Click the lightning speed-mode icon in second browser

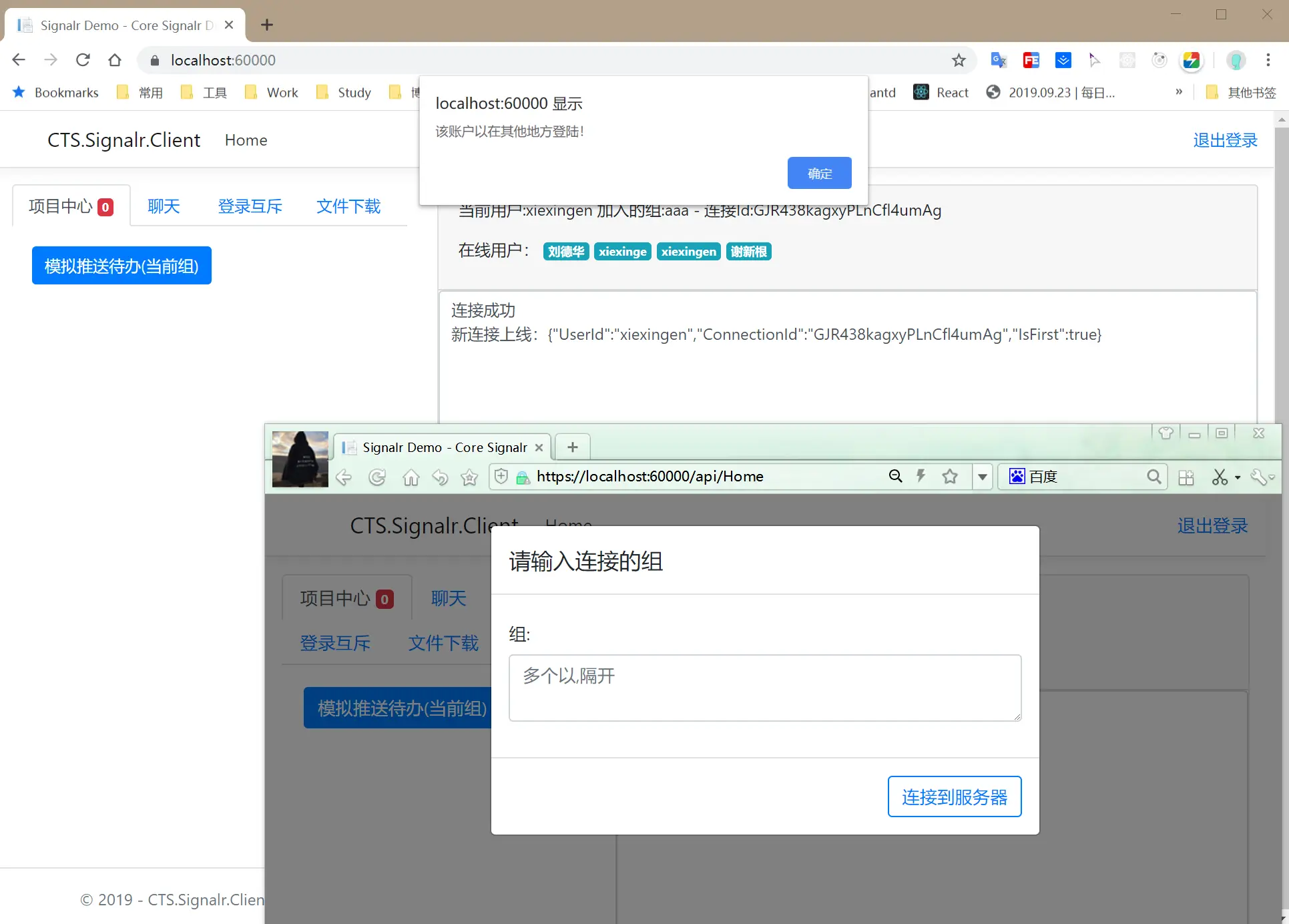pyautogui.click(x=921, y=476)
